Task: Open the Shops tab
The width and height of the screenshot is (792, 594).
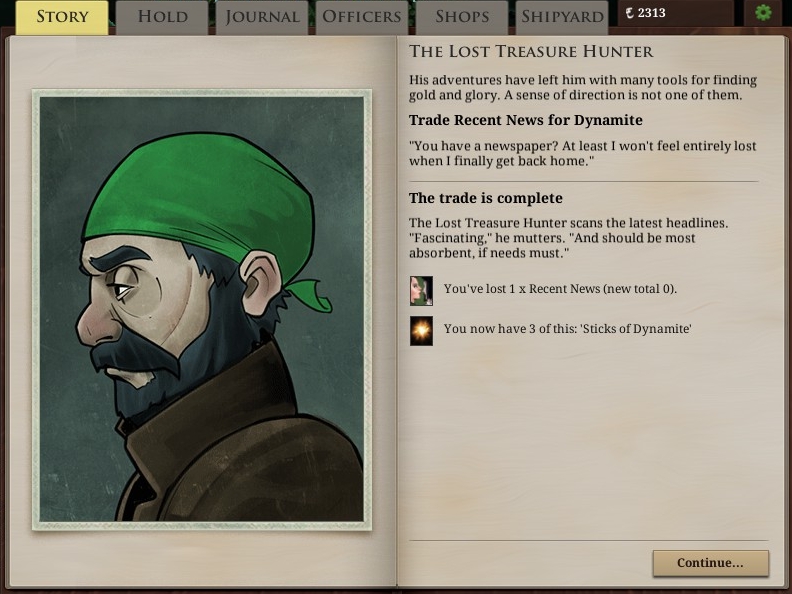Action: pyautogui.click(x=462, y=18)
